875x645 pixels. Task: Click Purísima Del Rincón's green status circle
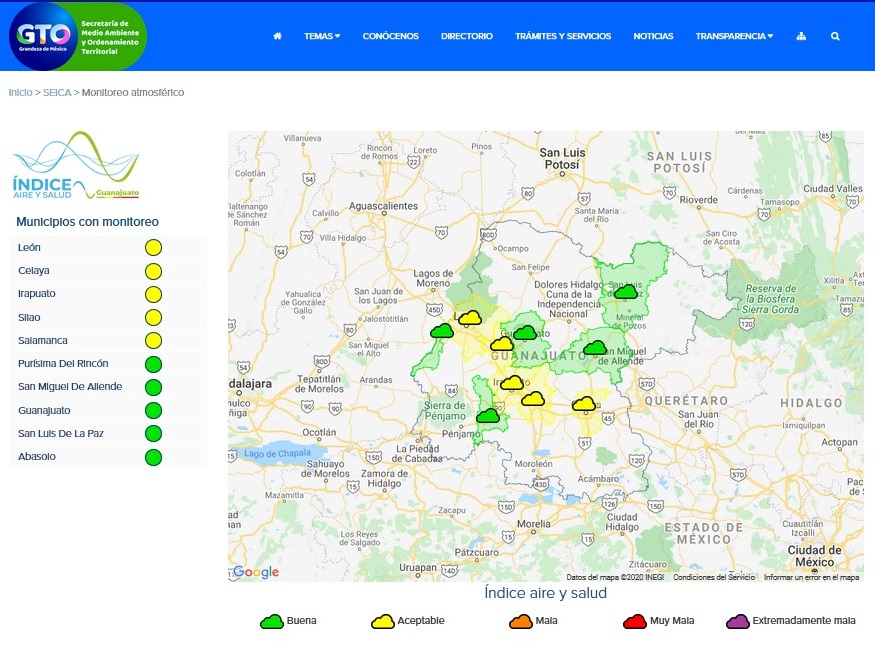[153, 364]
